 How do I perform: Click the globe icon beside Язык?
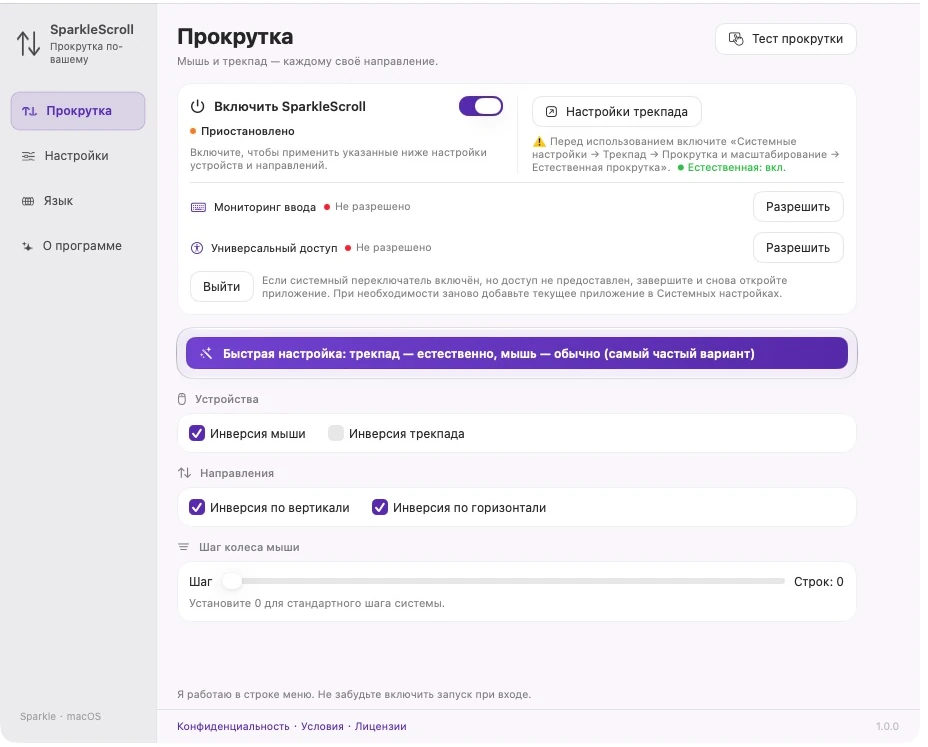tap(28, 201)
